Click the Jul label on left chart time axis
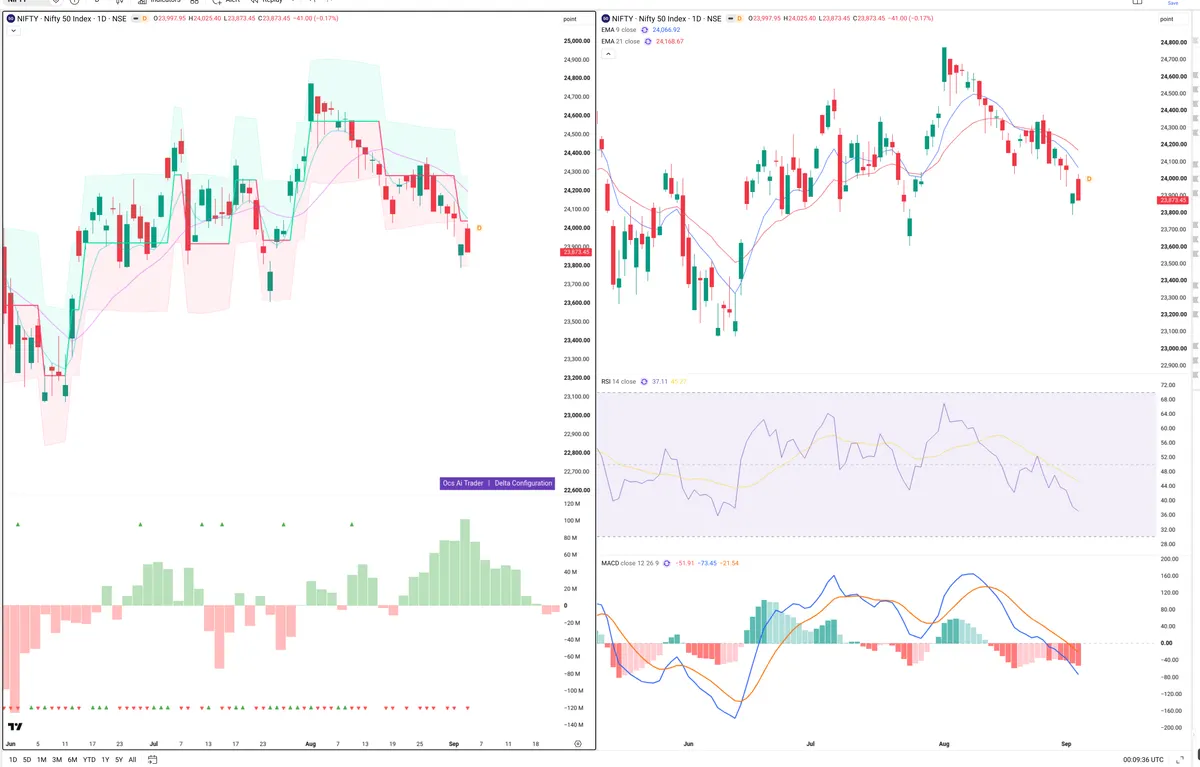This screenshot has width=1200, height=767. click(x=153, y=744)
